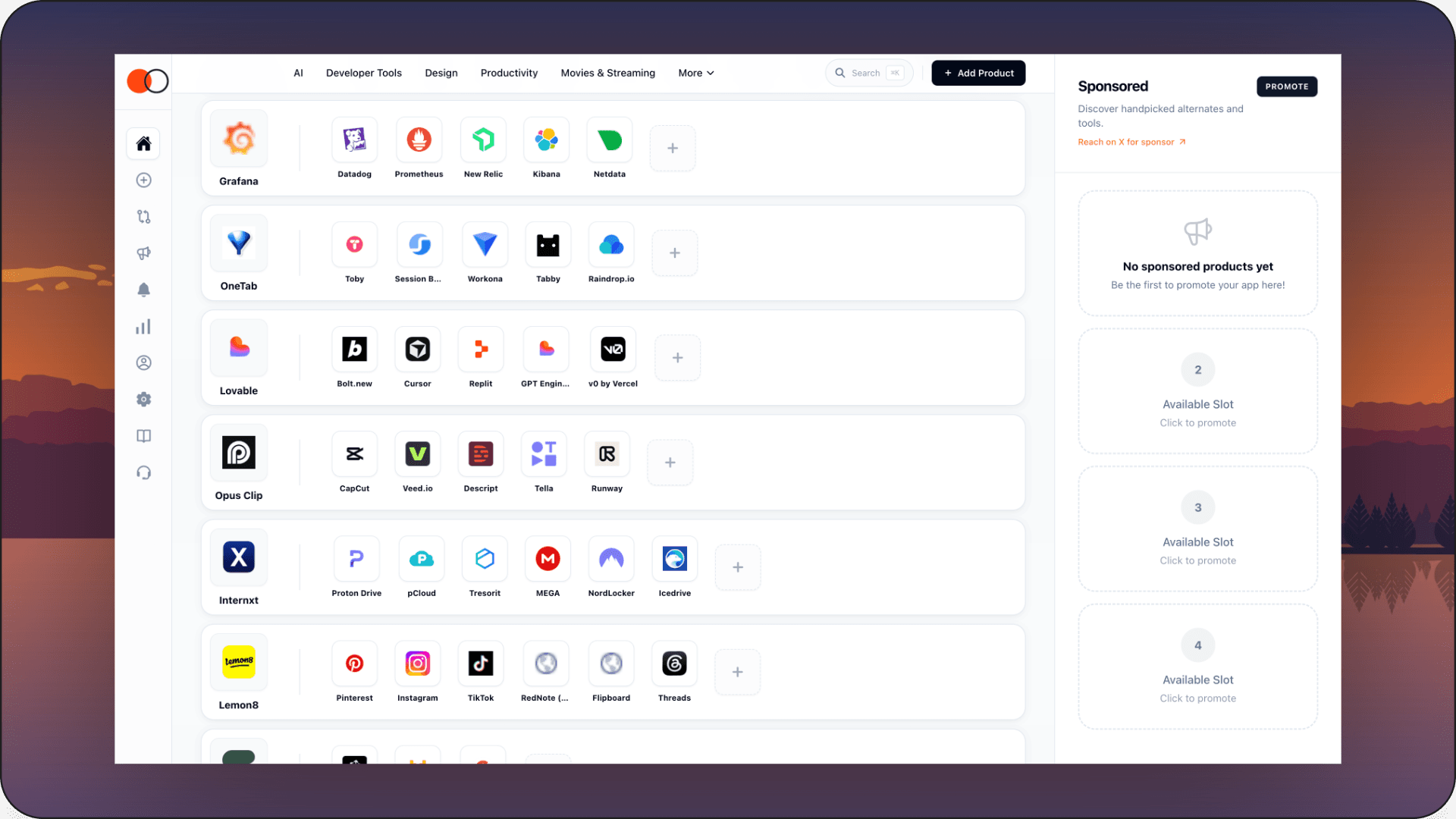Click the No sponsored products yet card
Screen dimensions: 1456x819
pyautogui.click(x=1198, y=253)
